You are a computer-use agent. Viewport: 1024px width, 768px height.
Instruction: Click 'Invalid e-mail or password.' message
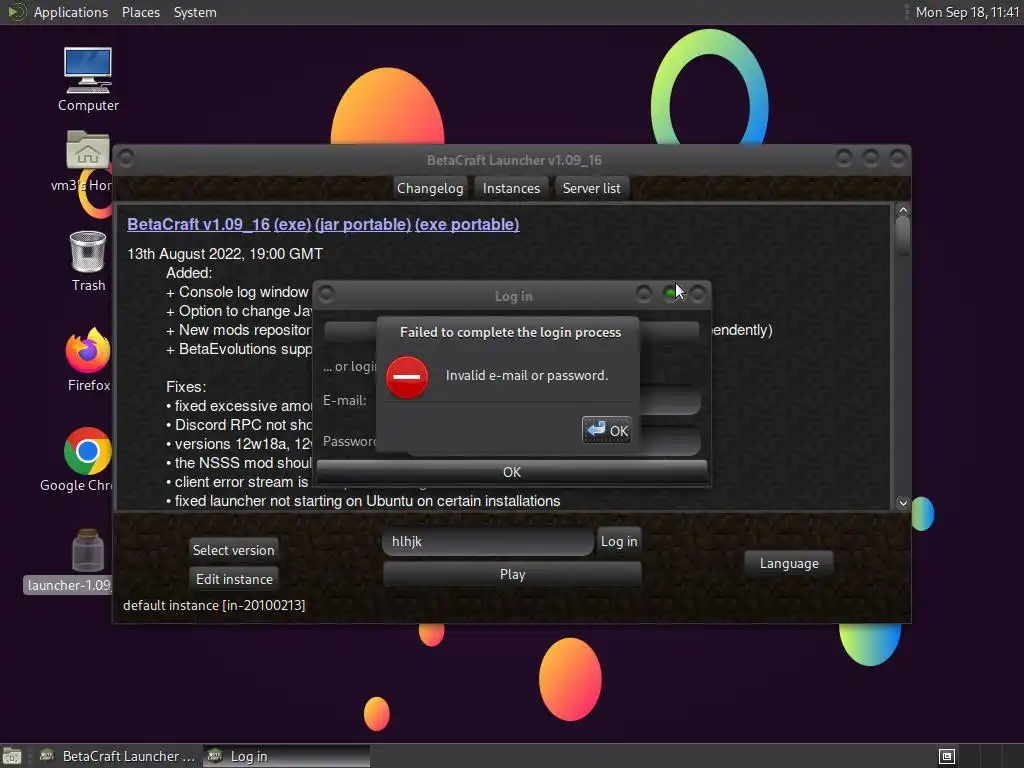[526, 376]
